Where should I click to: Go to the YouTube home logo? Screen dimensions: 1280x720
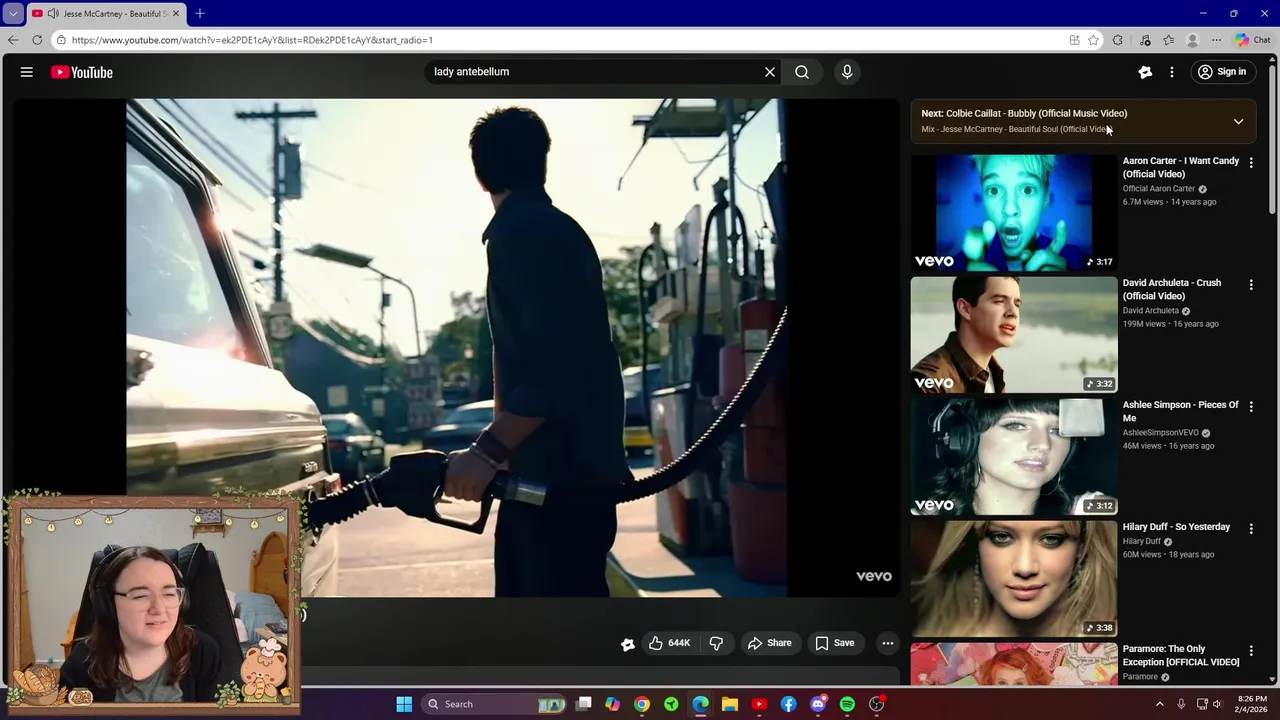82,72
